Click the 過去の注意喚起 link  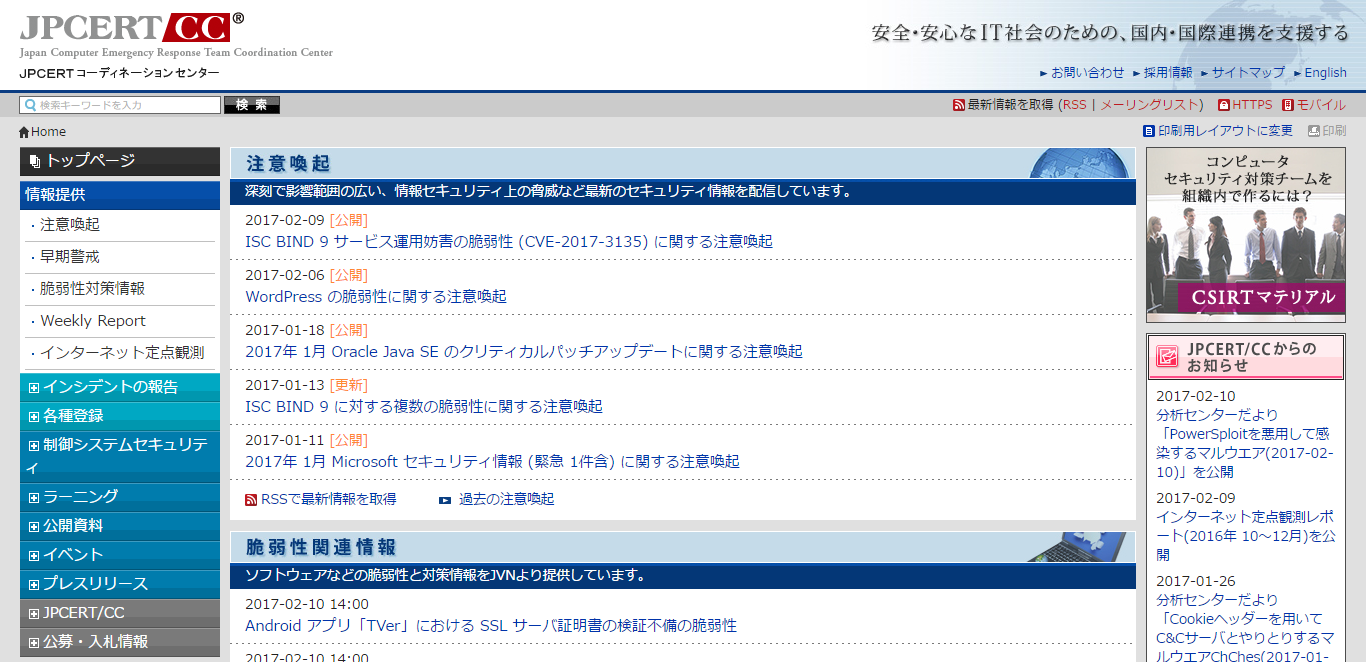(x=506, y=499)
